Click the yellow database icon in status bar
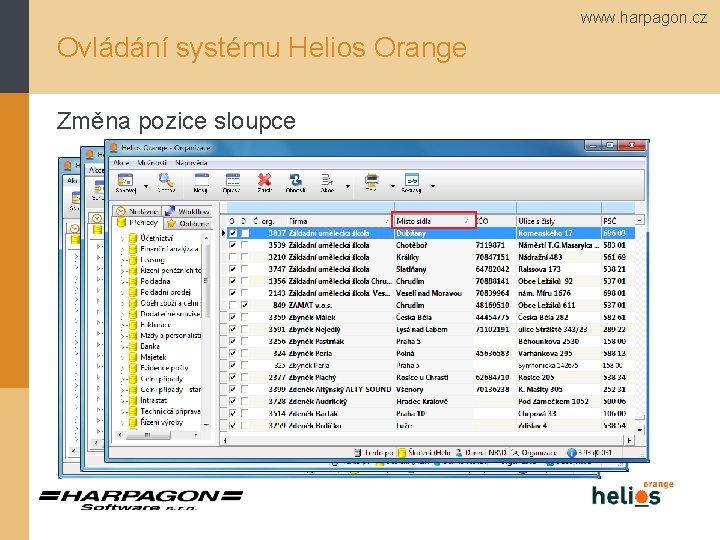720x540 pixels. coord(402,453)
